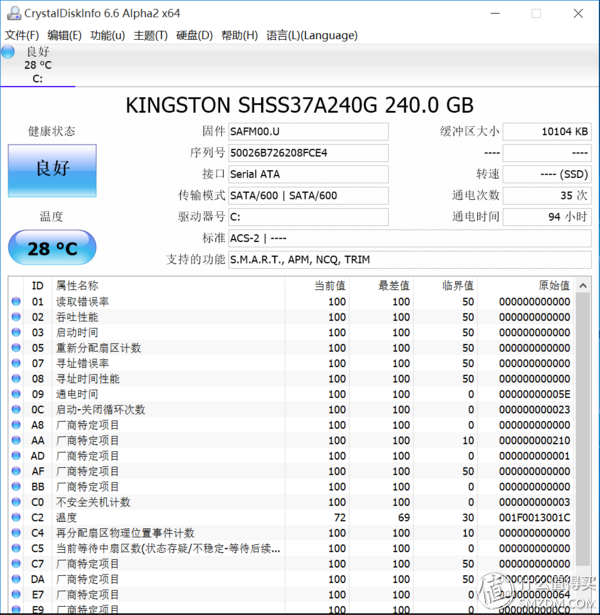Click the scrollbar up arrow in SMART list

[583, 286]
